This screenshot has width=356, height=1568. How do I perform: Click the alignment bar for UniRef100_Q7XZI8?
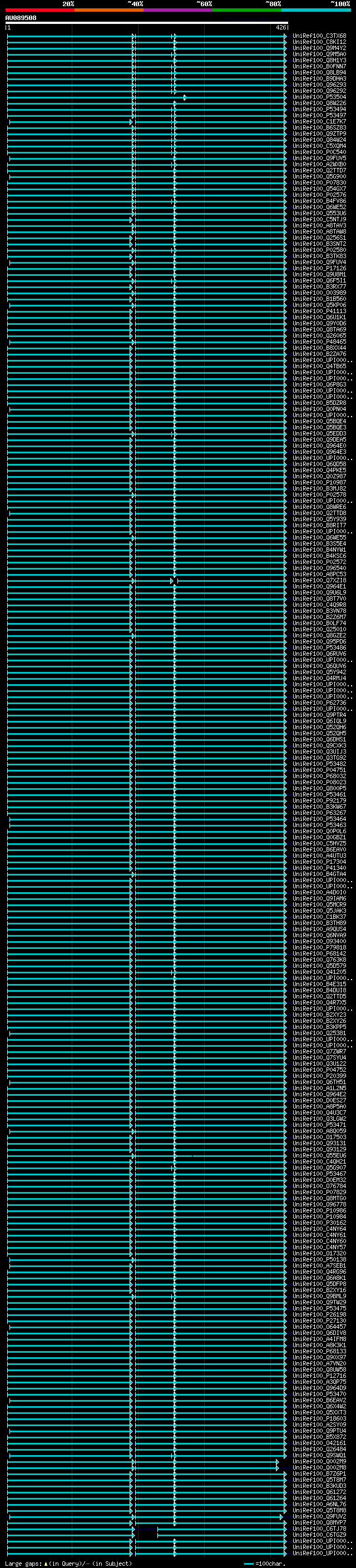147,581
